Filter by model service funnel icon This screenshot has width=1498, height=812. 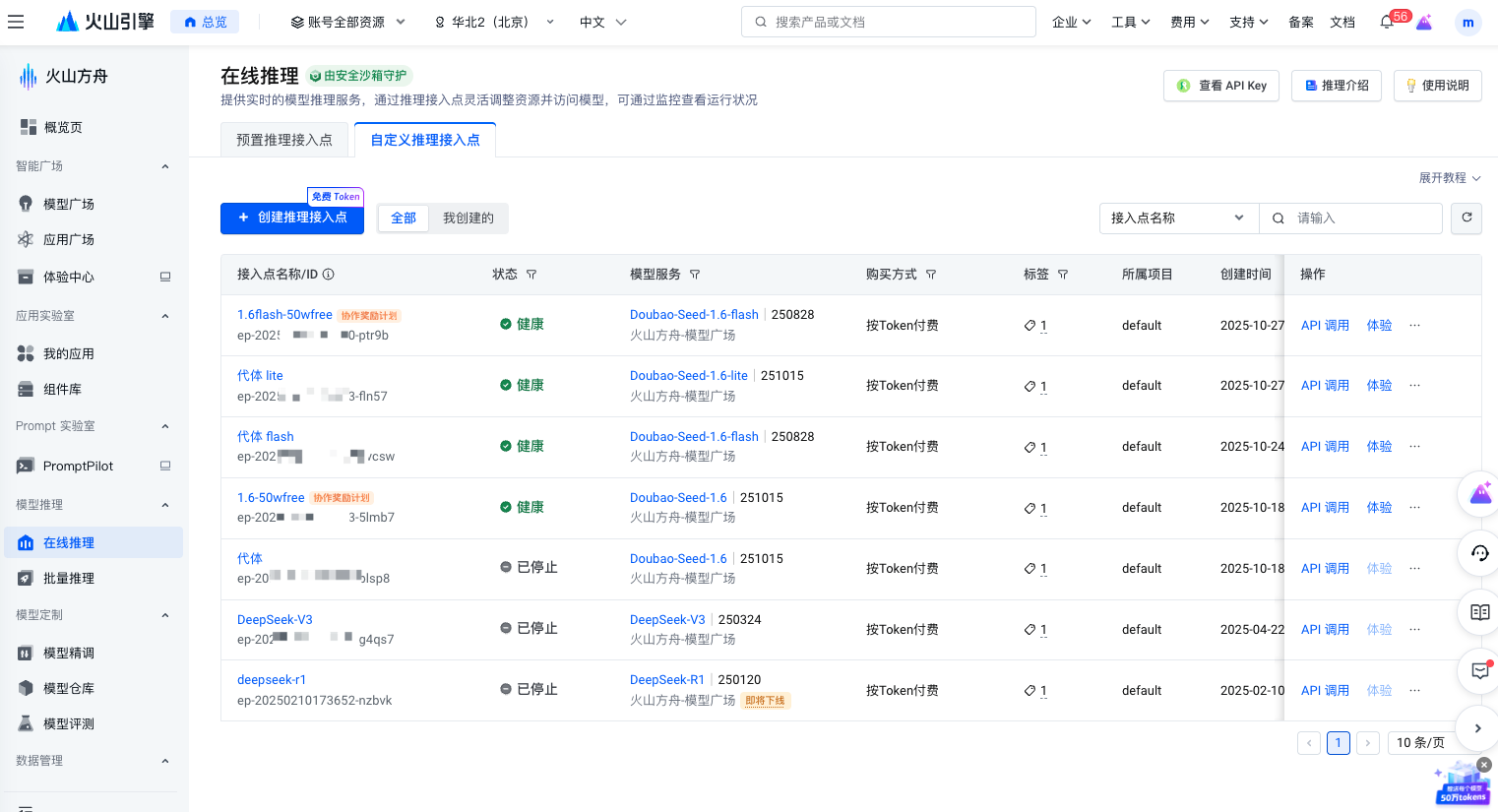tap(695, 275)
